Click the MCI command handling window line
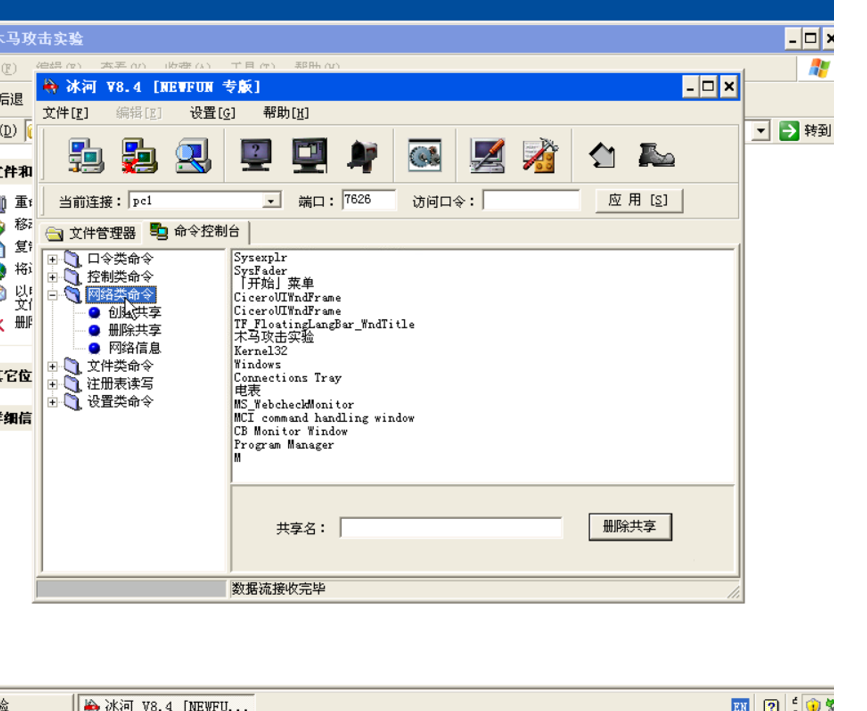 click(324, 418)
